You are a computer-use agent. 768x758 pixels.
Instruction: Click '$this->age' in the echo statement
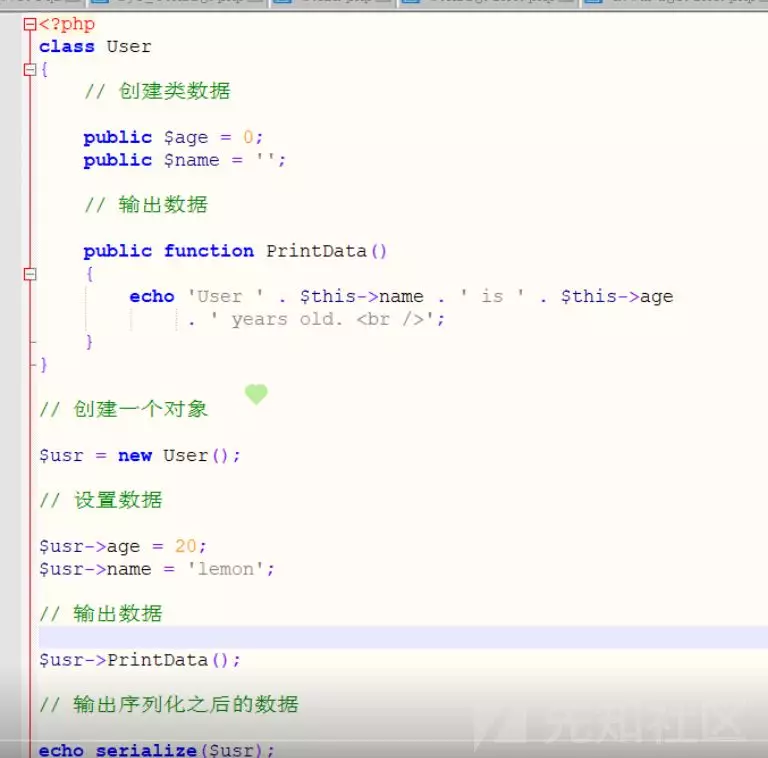[x=617, y=297]
